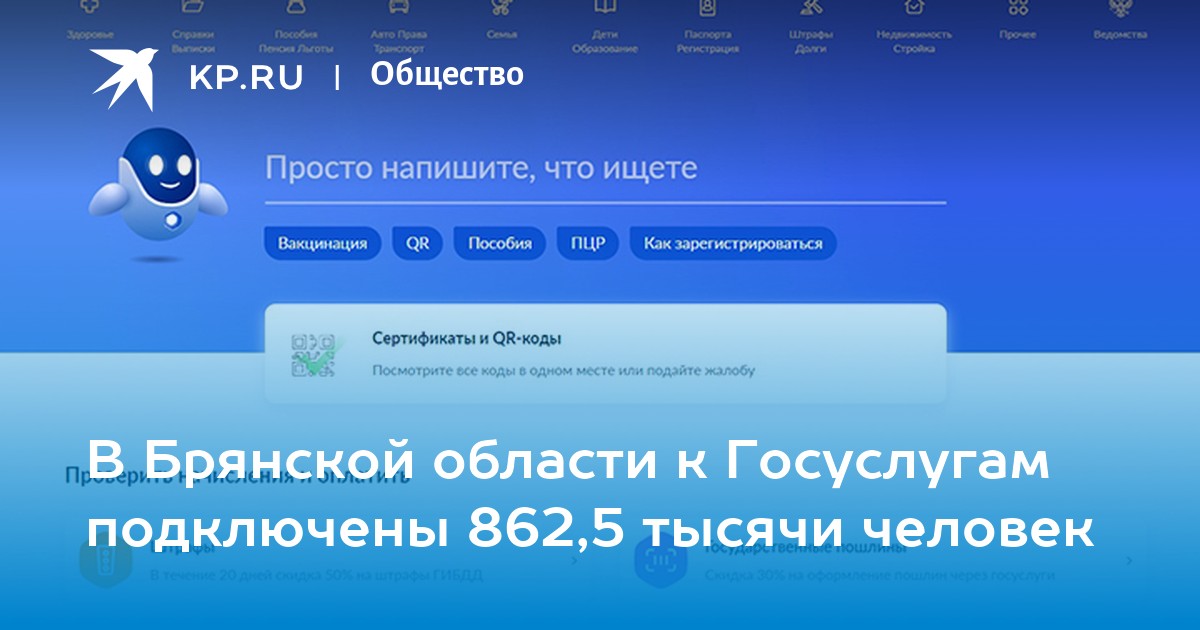
Task: Select the Вакцинация quick search chip
Action: (322, 243)
